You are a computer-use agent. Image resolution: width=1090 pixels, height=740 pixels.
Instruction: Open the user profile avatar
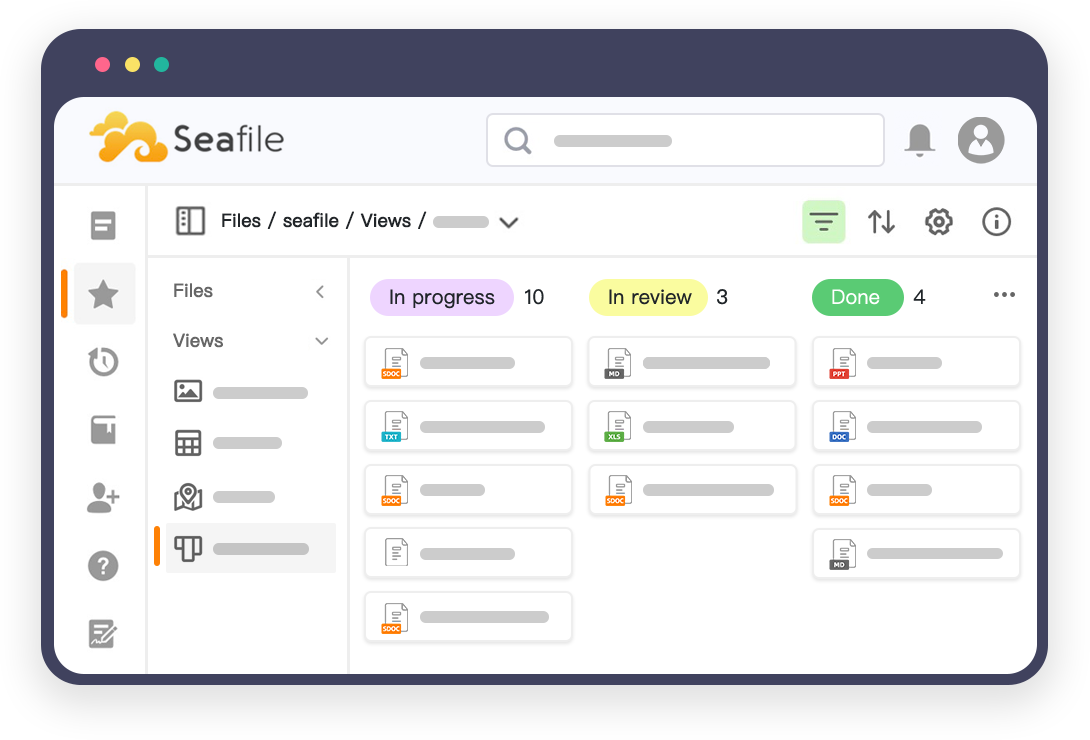click(x=980, y=140)
